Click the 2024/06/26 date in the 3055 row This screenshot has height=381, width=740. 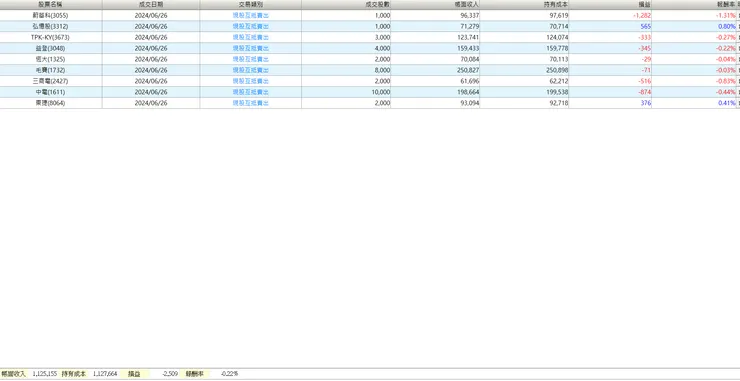pyautogui.click(x=151, y=15)
